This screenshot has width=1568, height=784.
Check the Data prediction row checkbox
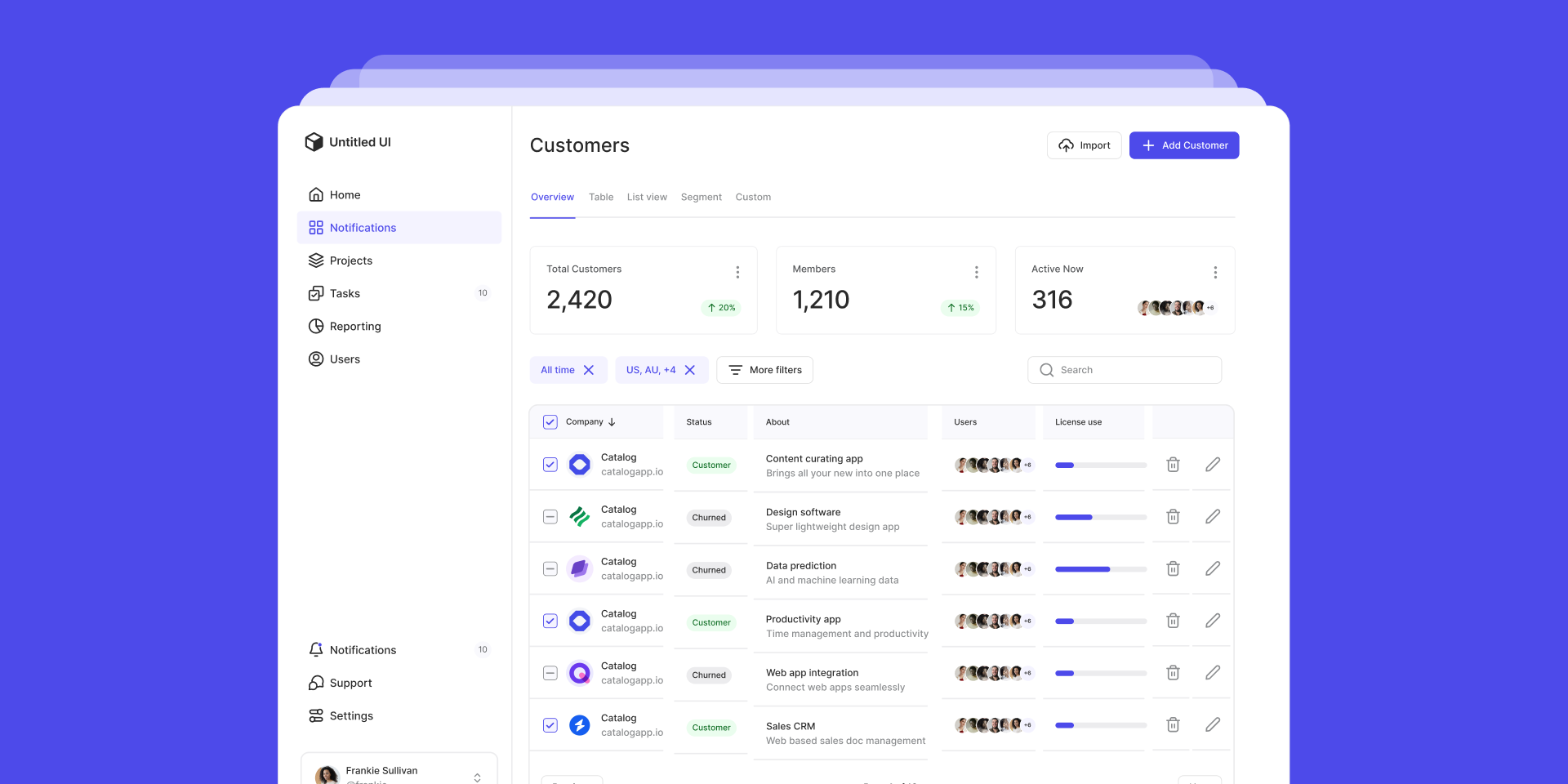[550, 568]
